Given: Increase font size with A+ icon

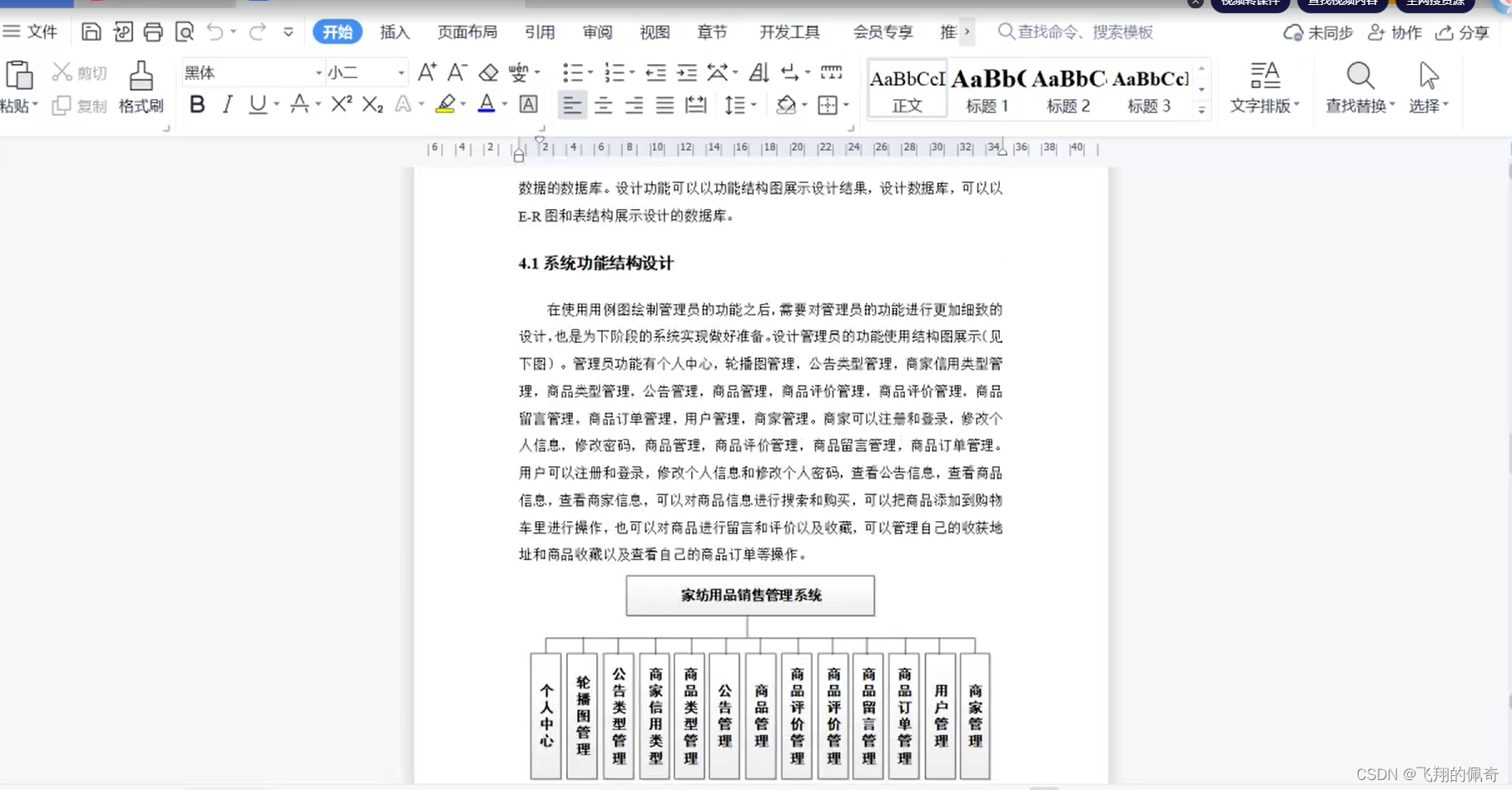Looking at the screenshot, I should [426, 72].
